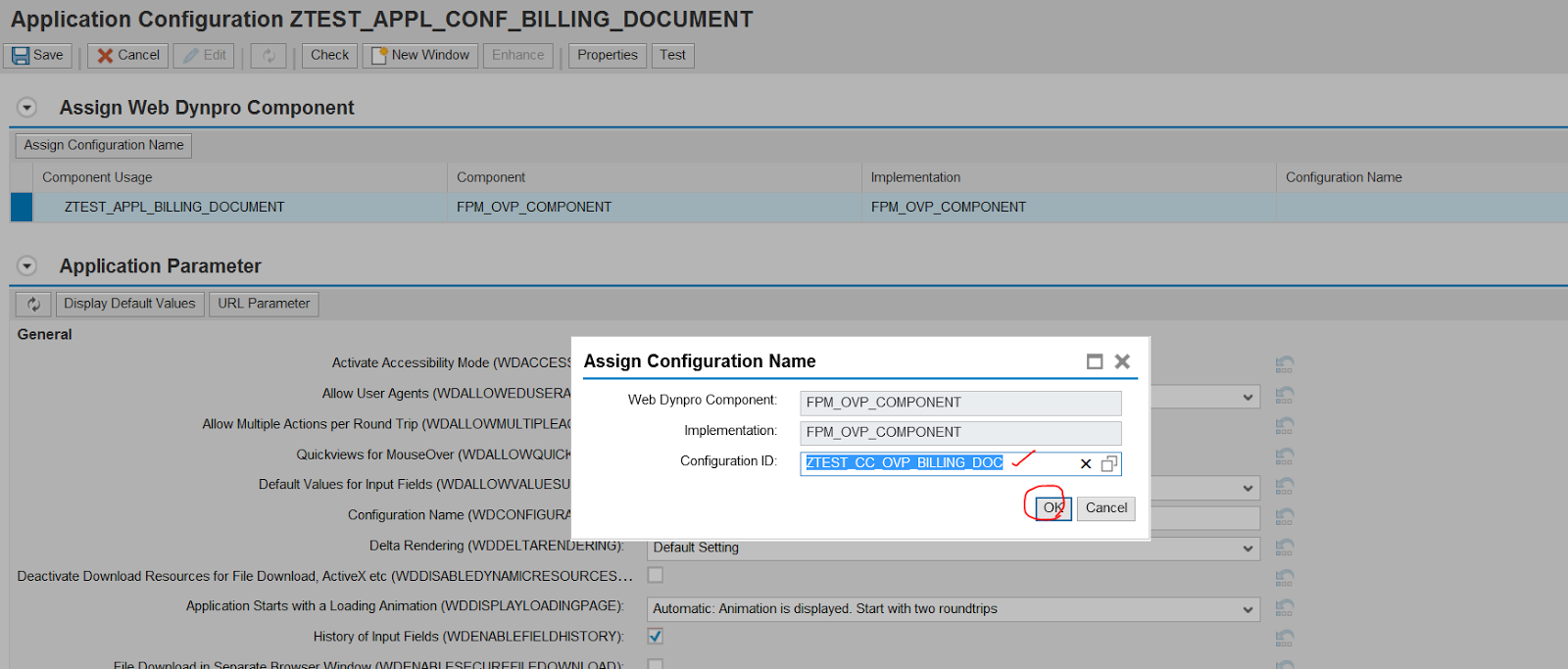Click the URL Parameter button

pyautogui.click(x=264, y=305)
